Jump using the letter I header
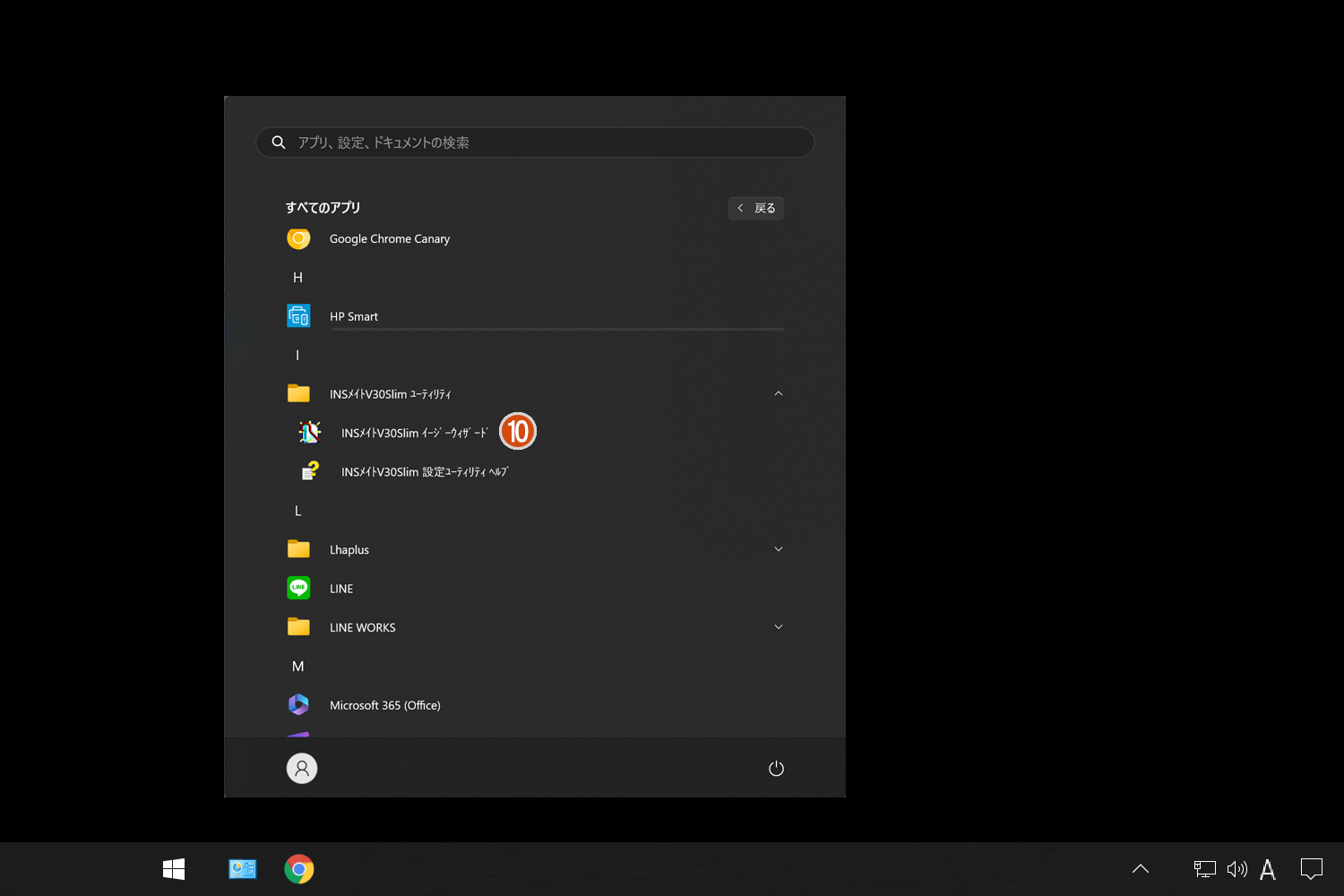 (x=297, y=356)
